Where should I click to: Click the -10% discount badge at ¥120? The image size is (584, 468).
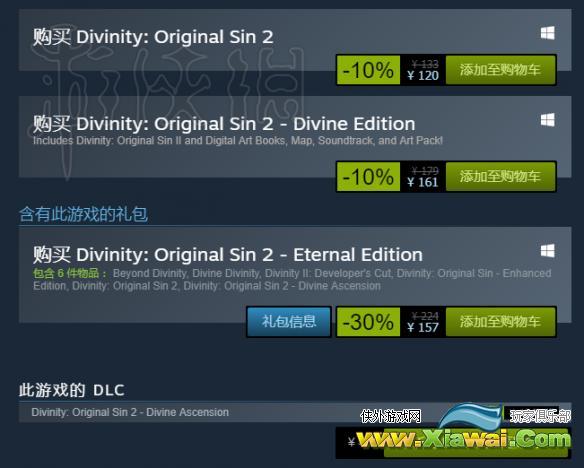pyautogui.click(x=368, y=70)
